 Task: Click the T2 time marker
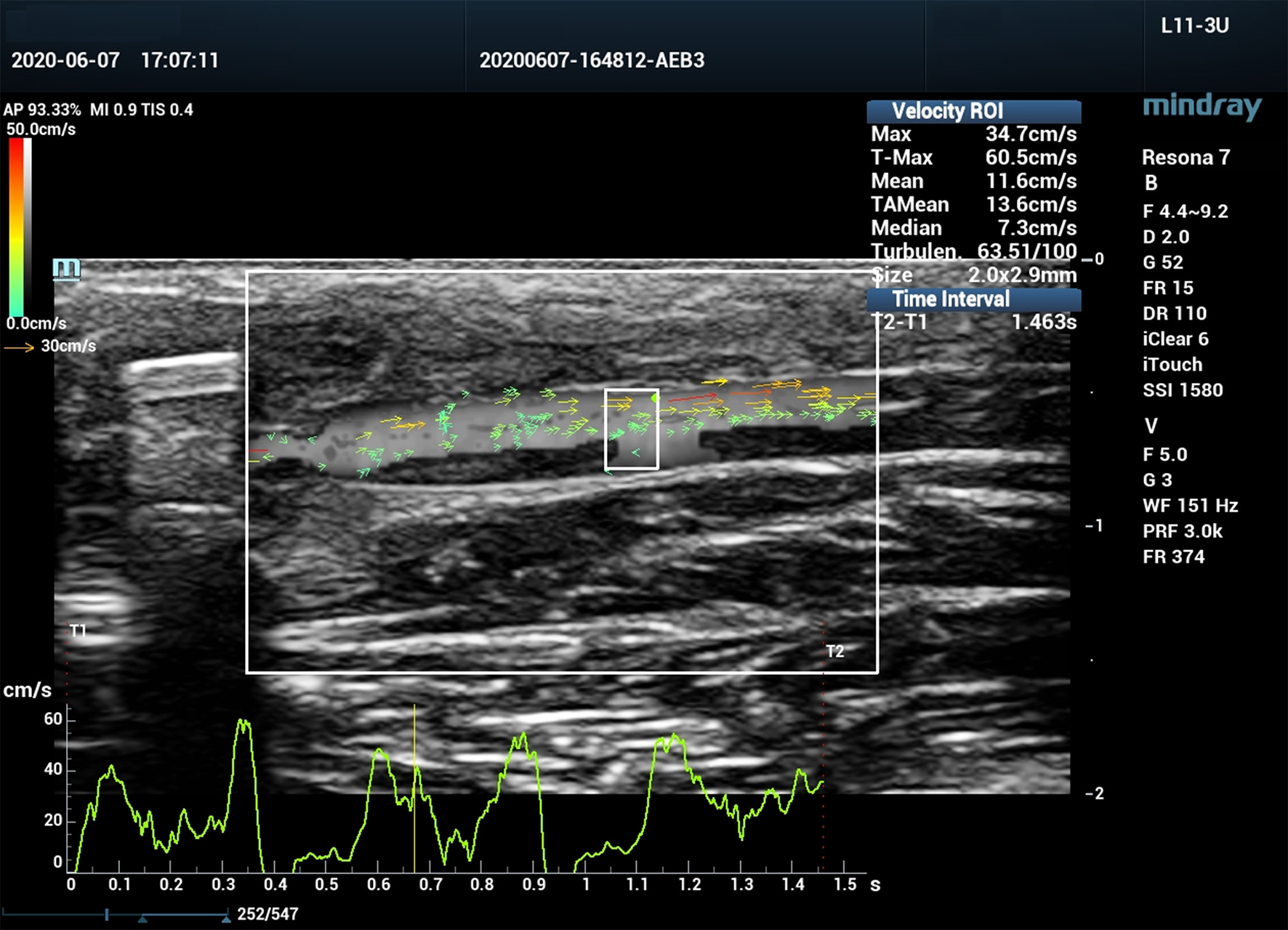834,651
